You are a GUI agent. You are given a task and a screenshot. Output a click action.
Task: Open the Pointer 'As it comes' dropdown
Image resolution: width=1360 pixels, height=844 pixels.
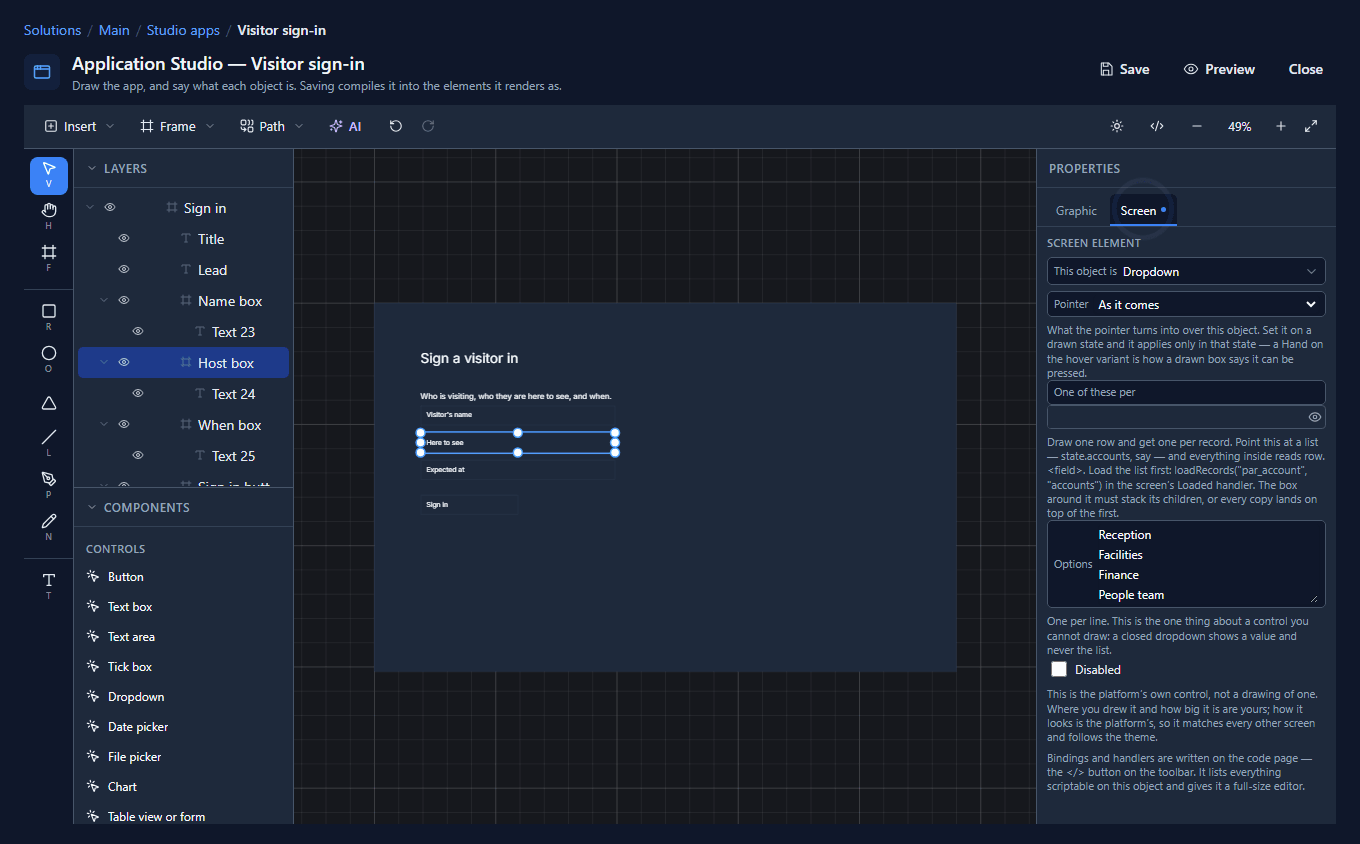click(1186, 304)
